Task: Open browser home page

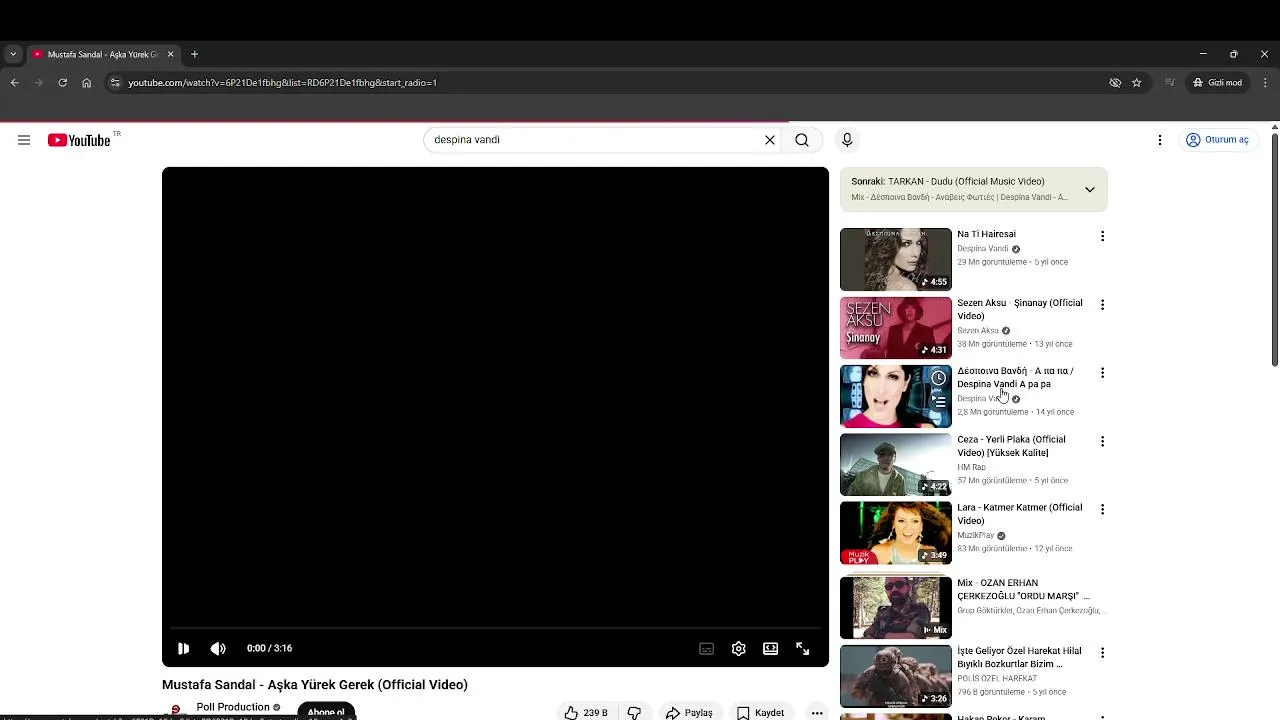Action: pyautogui.click(x=86, y=83)
